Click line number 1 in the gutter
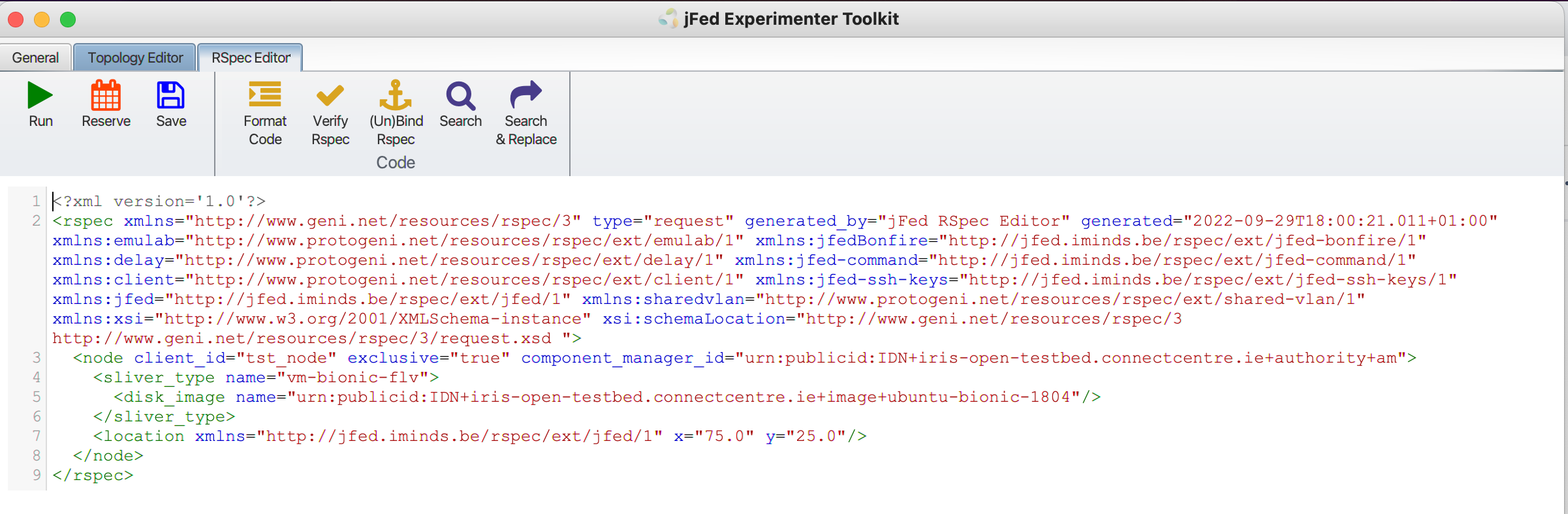This screenshot has width=1568, height=514. [x=36, y=201]
